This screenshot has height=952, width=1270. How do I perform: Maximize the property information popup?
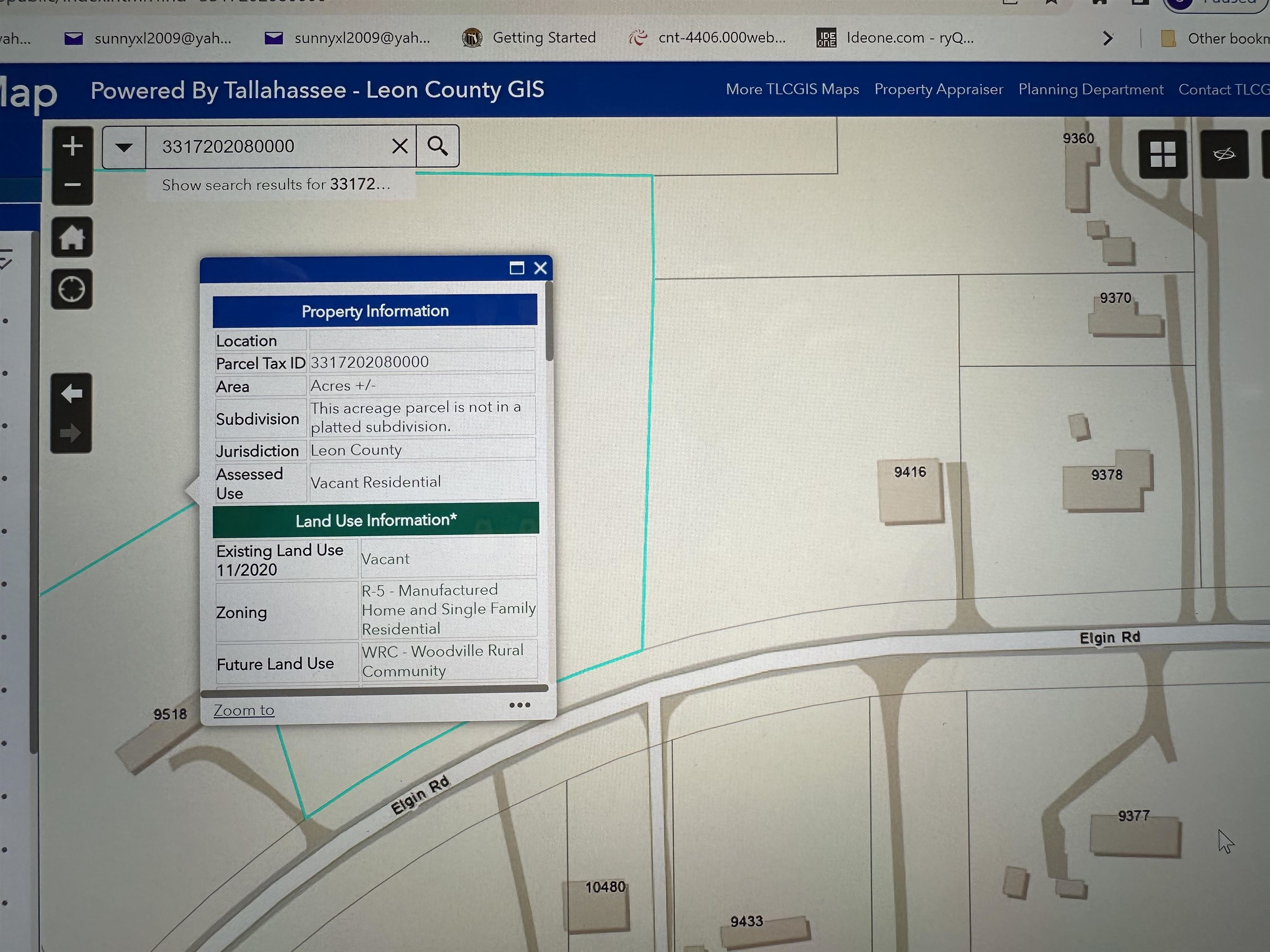click(x=517, y=268)
